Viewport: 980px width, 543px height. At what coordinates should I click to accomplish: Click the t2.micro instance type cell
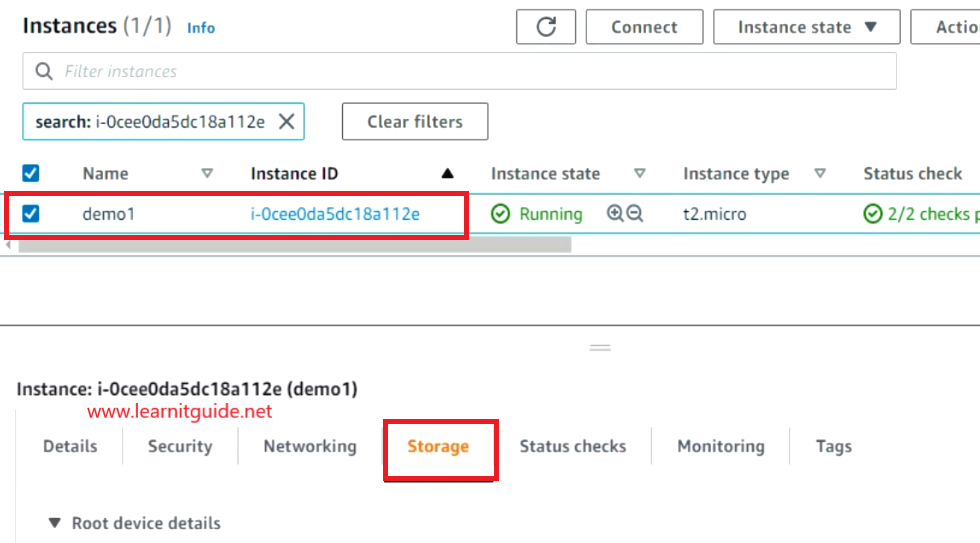714,214
